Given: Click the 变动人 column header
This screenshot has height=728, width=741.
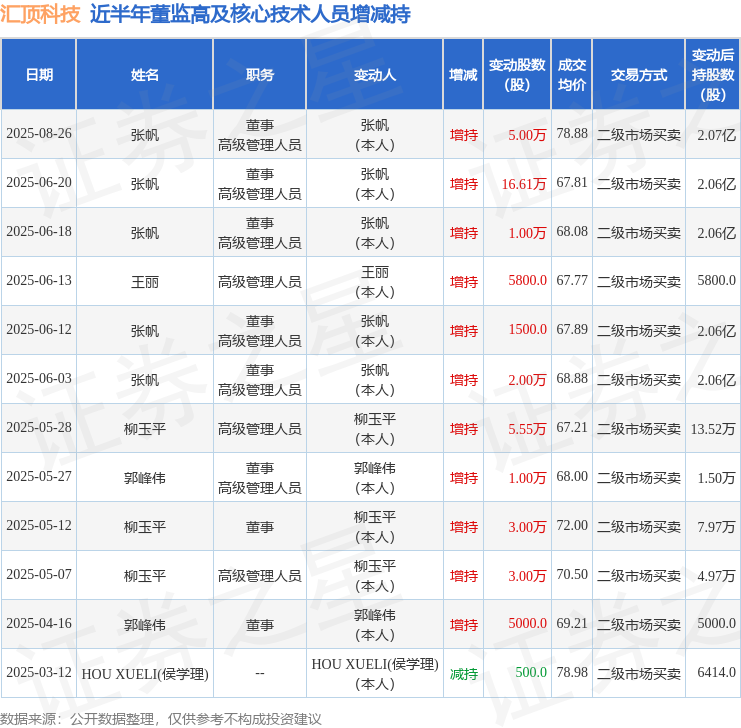Looking at the screenshot, I should click(x=375, y=75).
